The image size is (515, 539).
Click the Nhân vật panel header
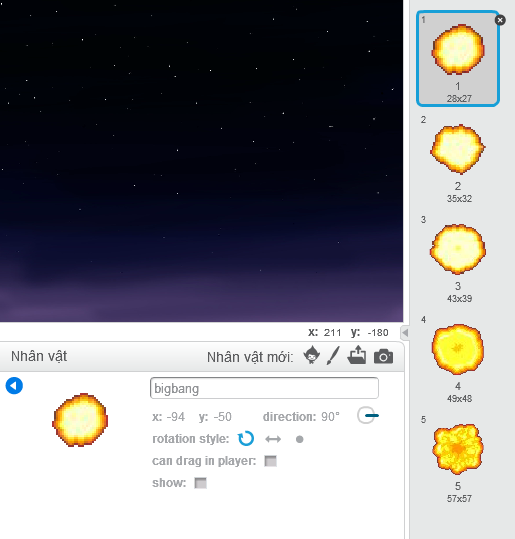click(x=39, y=356)
